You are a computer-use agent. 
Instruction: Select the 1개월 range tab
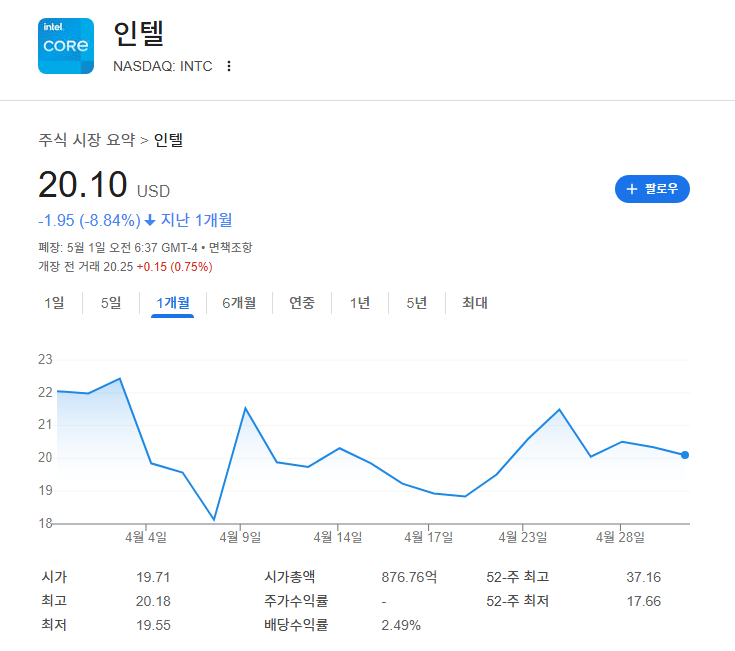172,303
